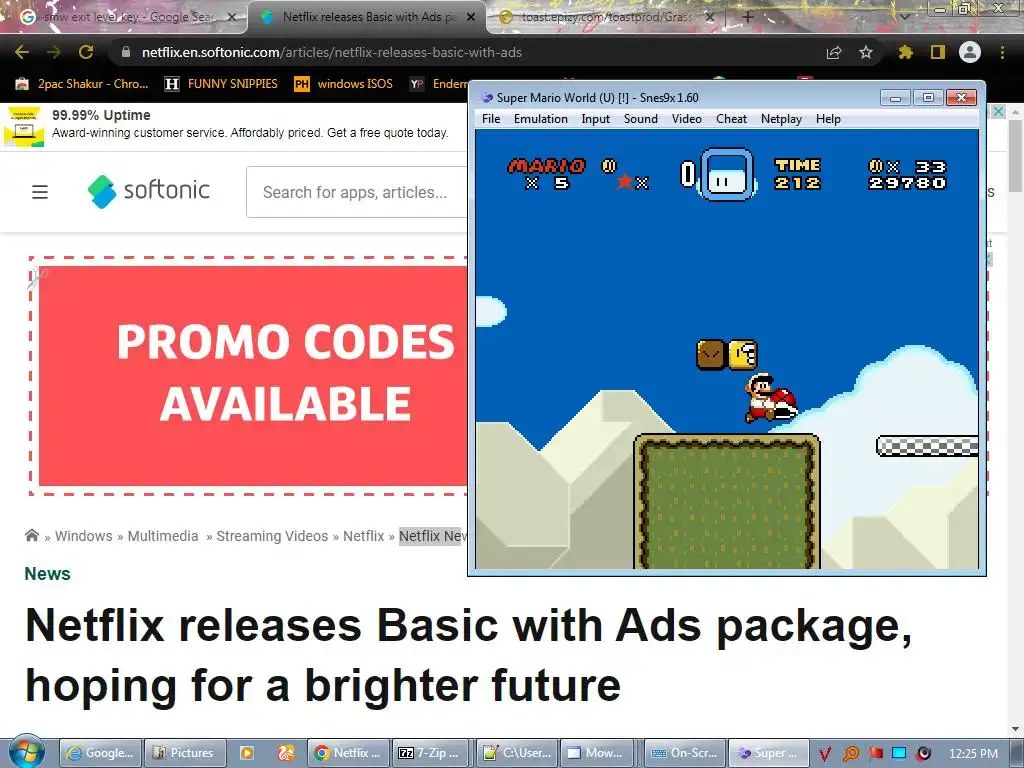
Task: Close the toast.epizy.com tab
Action: [710, 17]
